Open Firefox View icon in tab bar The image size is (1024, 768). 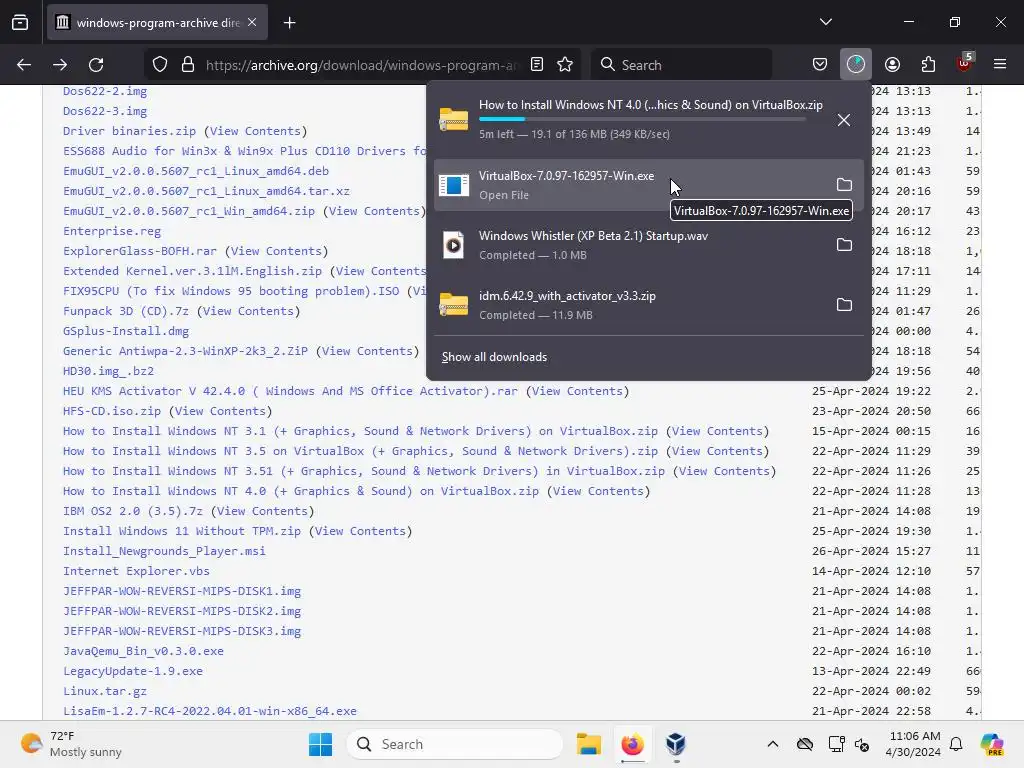pyautogui.click(x=20, y=22)
